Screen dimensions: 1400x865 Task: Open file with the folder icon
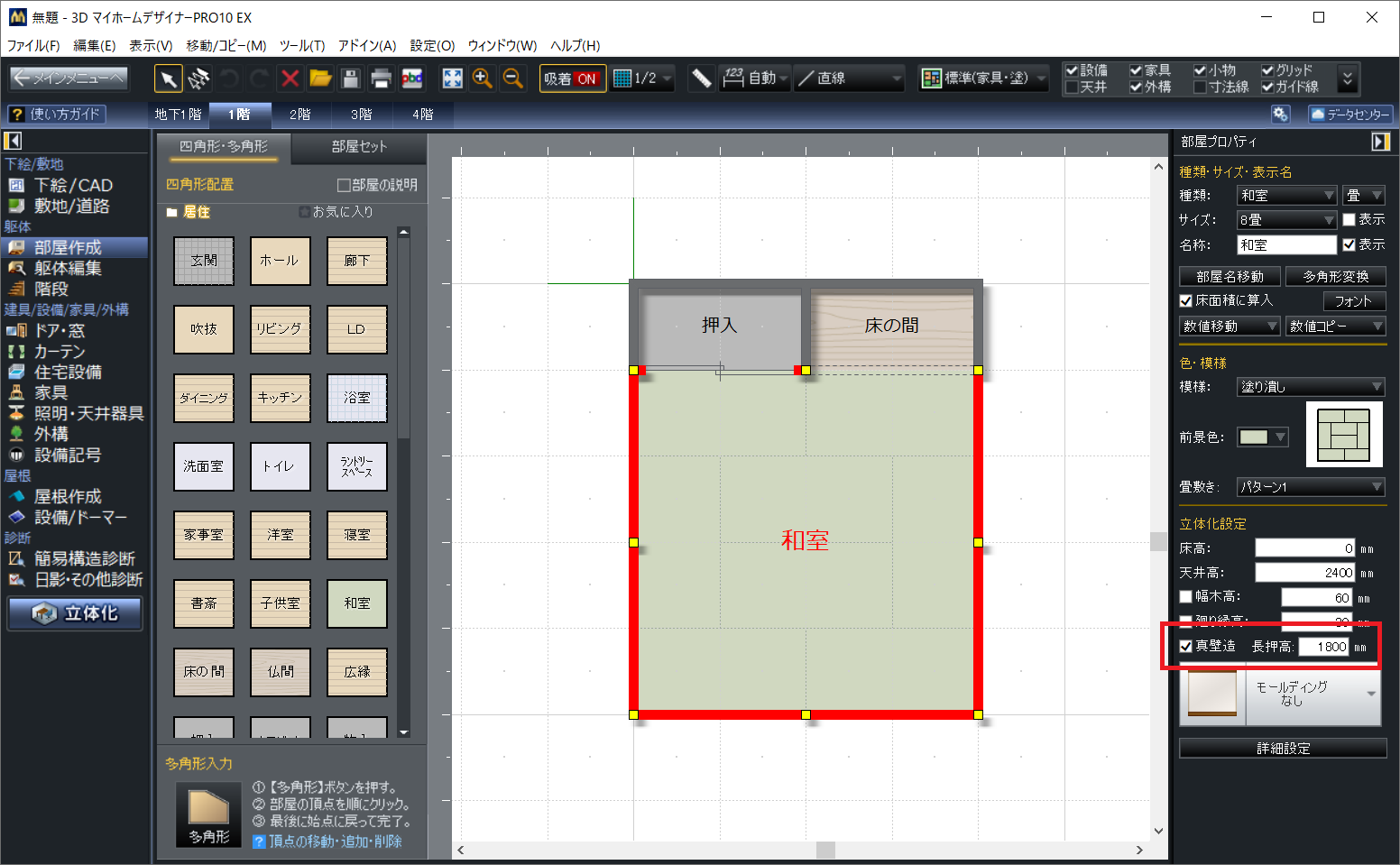320,79
